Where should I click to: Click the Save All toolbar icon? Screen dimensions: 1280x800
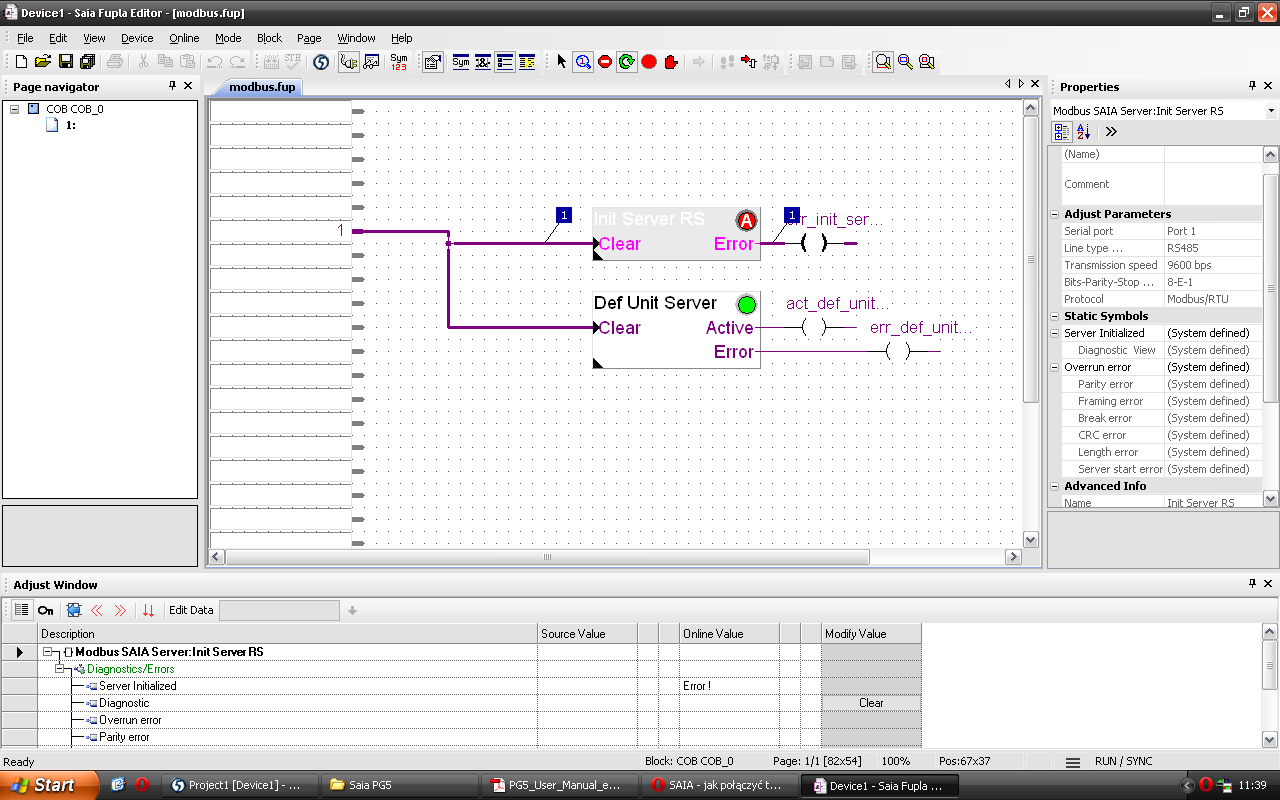click(x=87, y=62)
